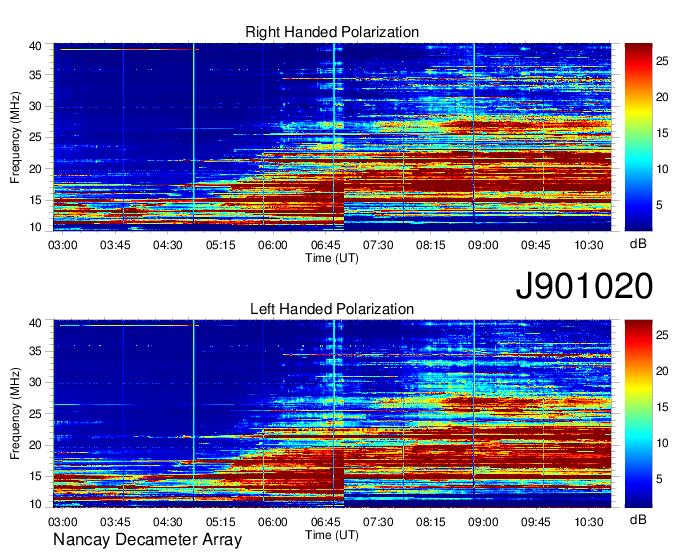Click the 10:30 time tick of Right Handed plot
Viewport: 680px width, 552px height.
(588, 245)
